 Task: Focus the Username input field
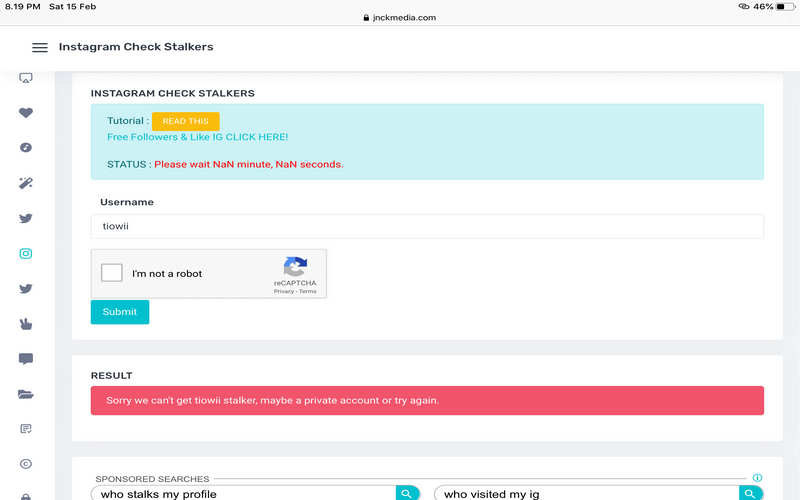(427, 227)
